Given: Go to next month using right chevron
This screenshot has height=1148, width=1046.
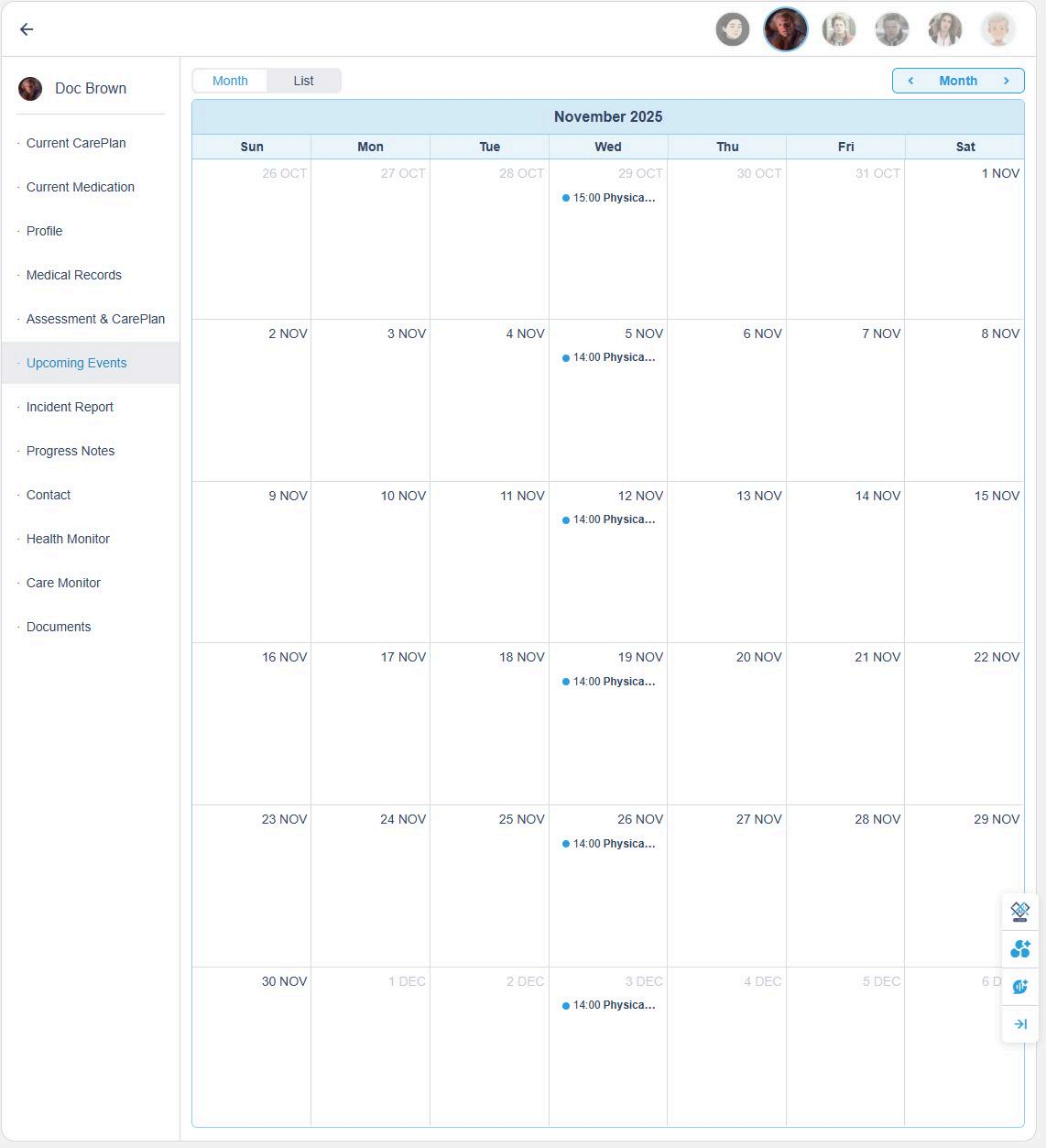Looking at the screenshot, I should point(1006,81).
